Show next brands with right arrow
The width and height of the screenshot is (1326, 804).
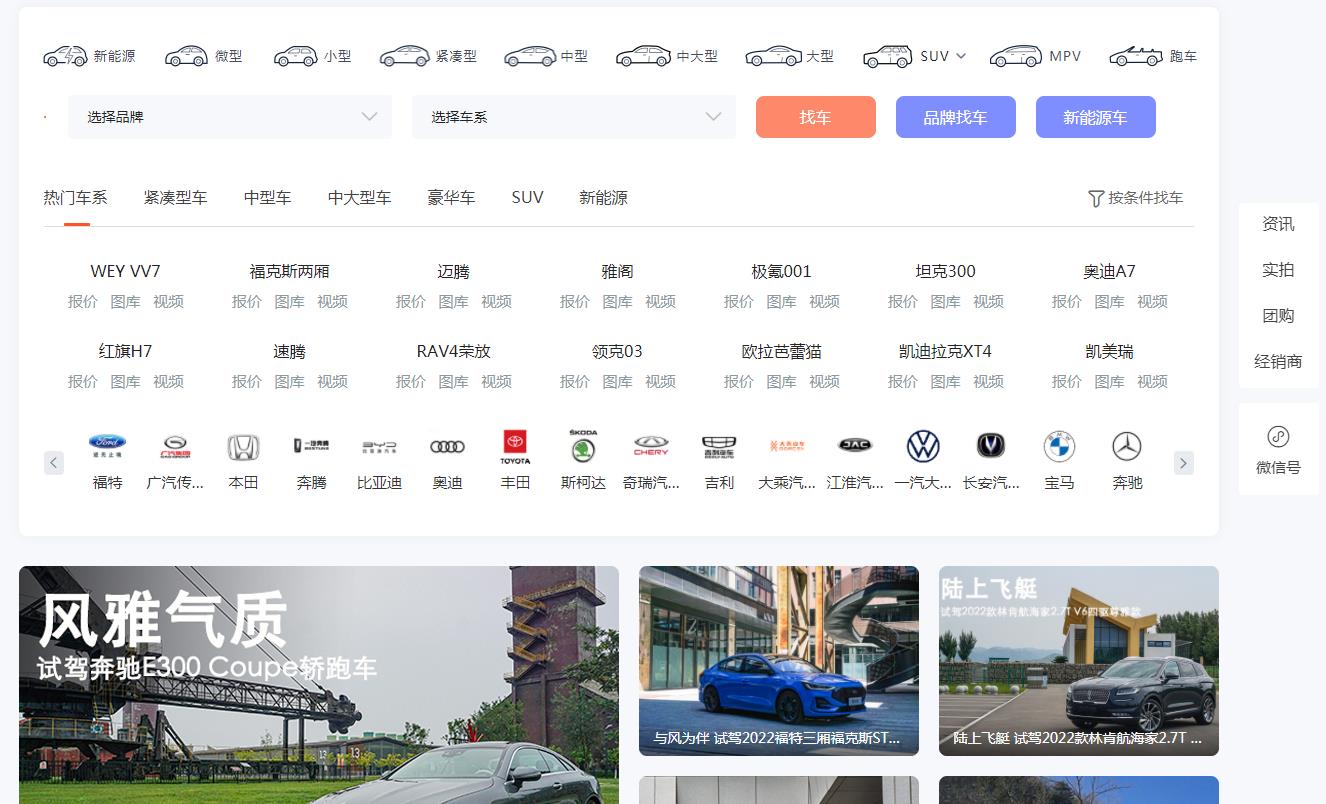[x=1183, y=463]
